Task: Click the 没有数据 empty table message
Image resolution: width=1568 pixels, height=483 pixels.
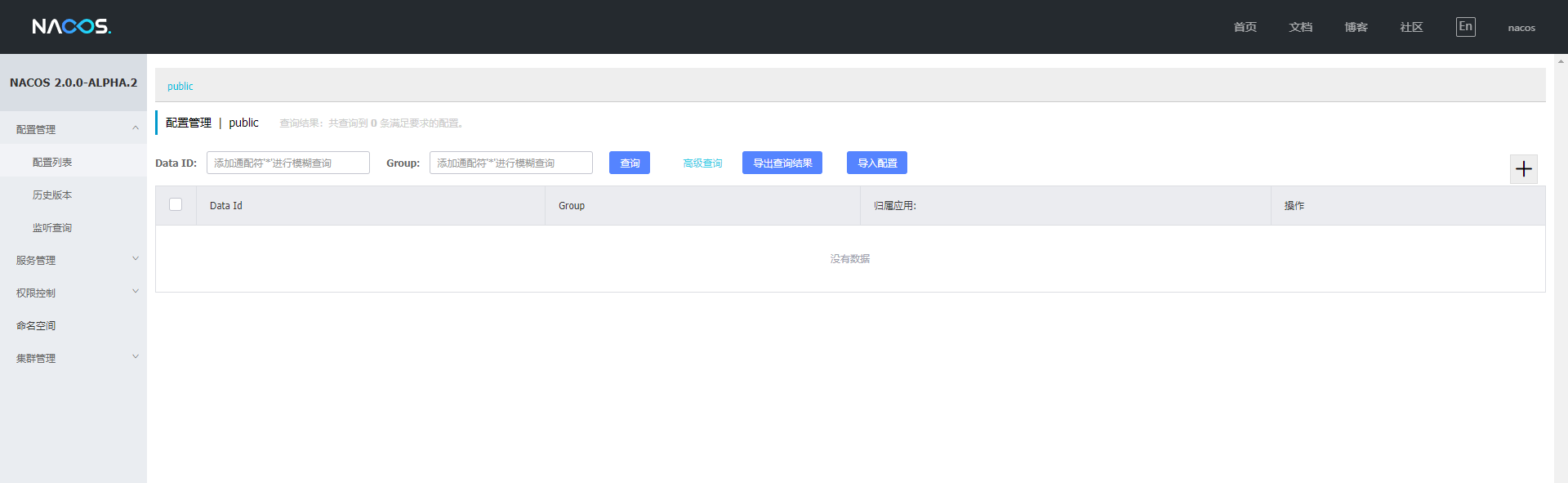Action: [850, 258]
